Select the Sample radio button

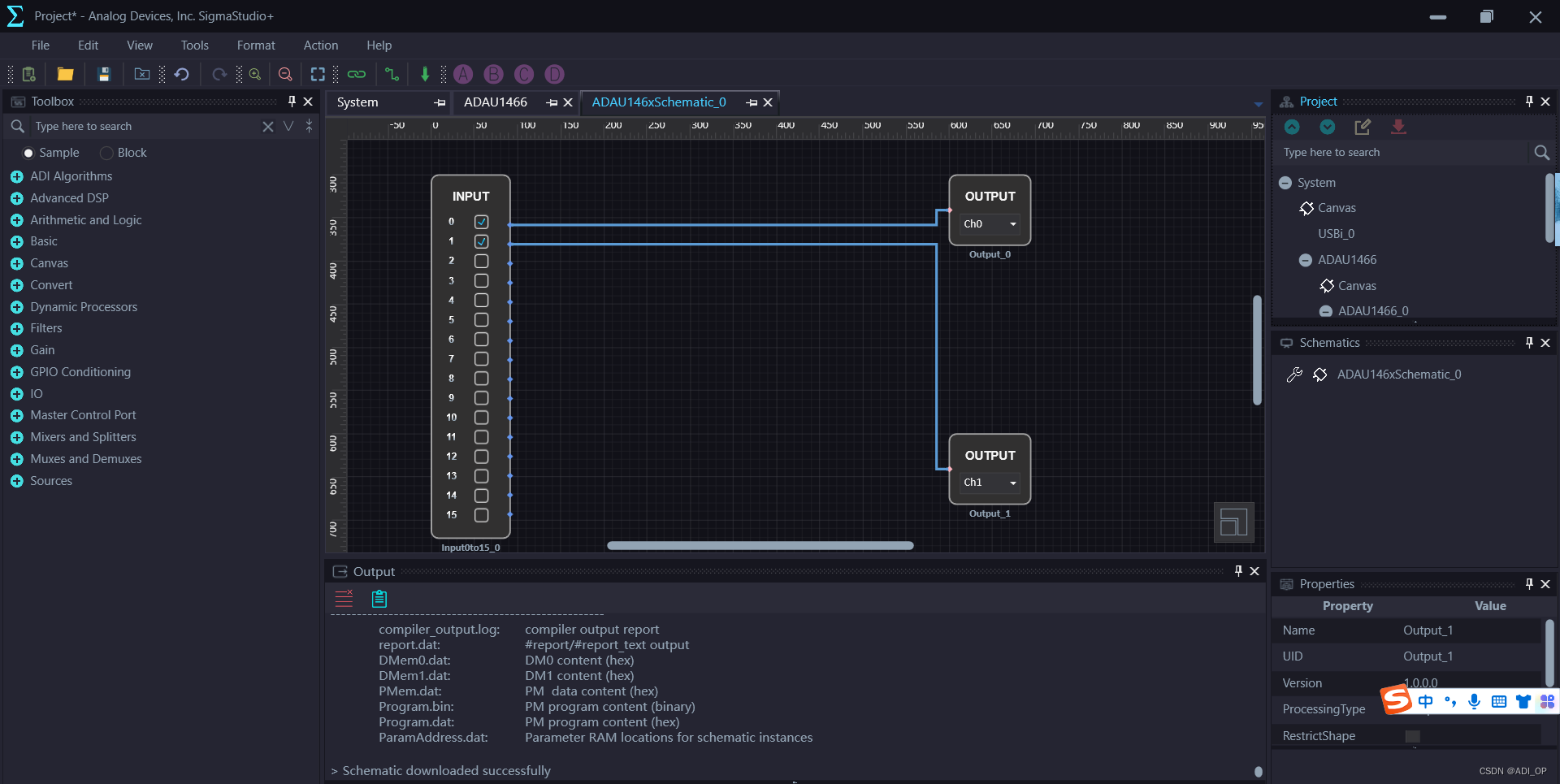coord(28,153)
